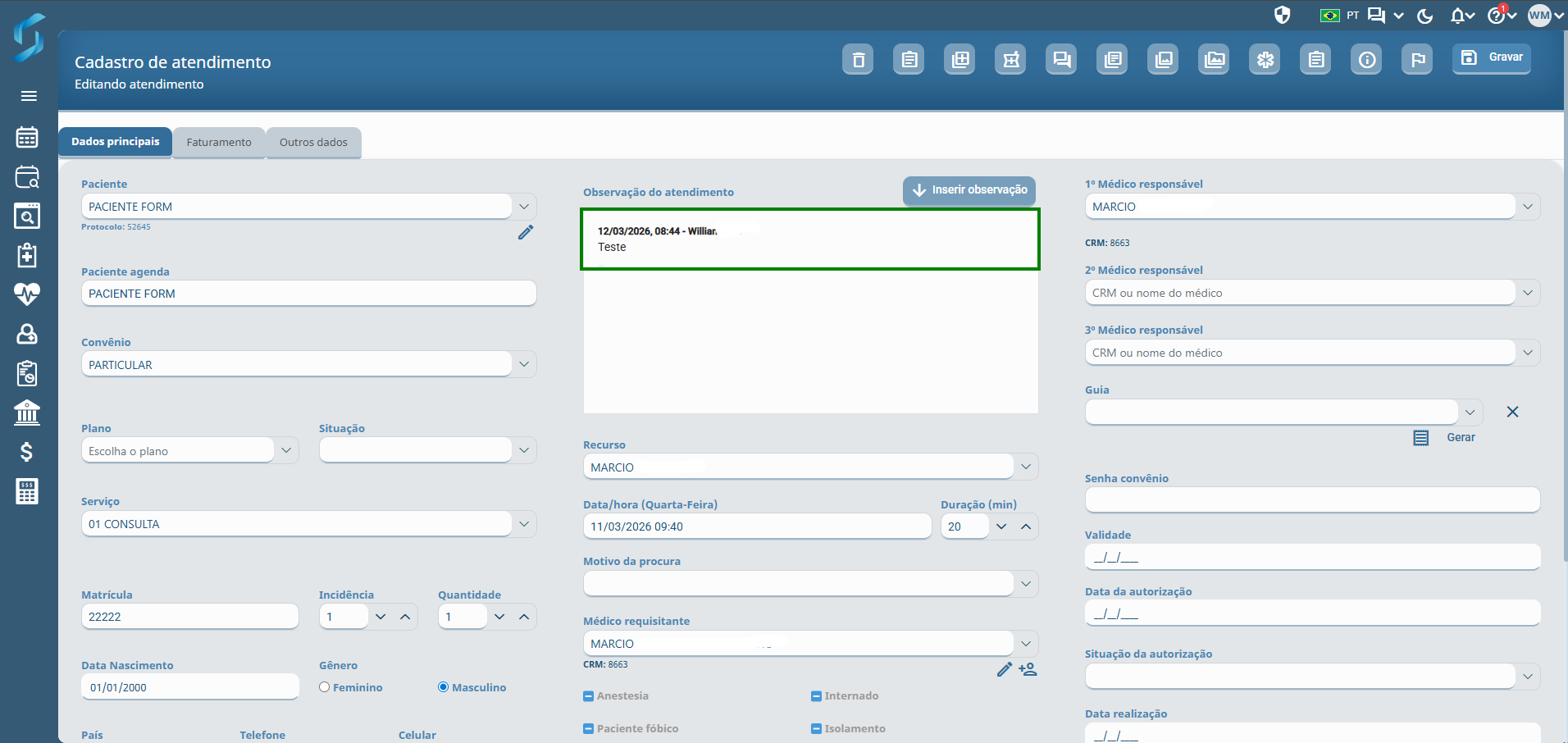1568x743 pixels.
Task: Open the notifications bell icon
Action: point(1457,16)
